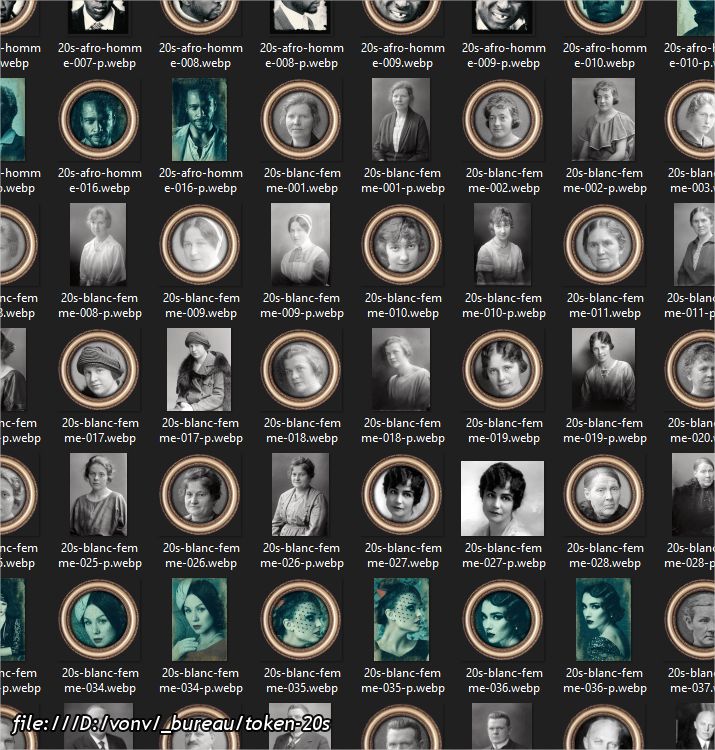This screenshot has height=750, width=715.
Task: Open the 20s-blanc-femme-001-p.webp portrait
Action: pos(401,120)
